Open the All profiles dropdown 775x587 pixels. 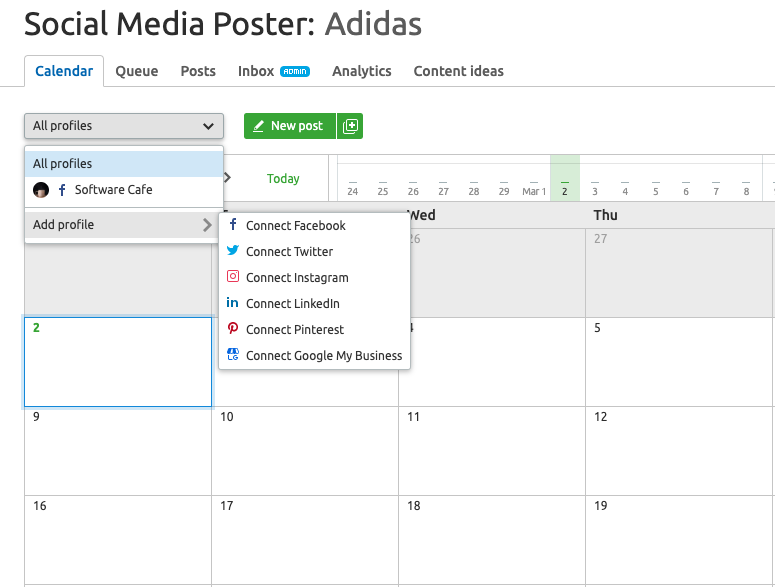(123, 126)
